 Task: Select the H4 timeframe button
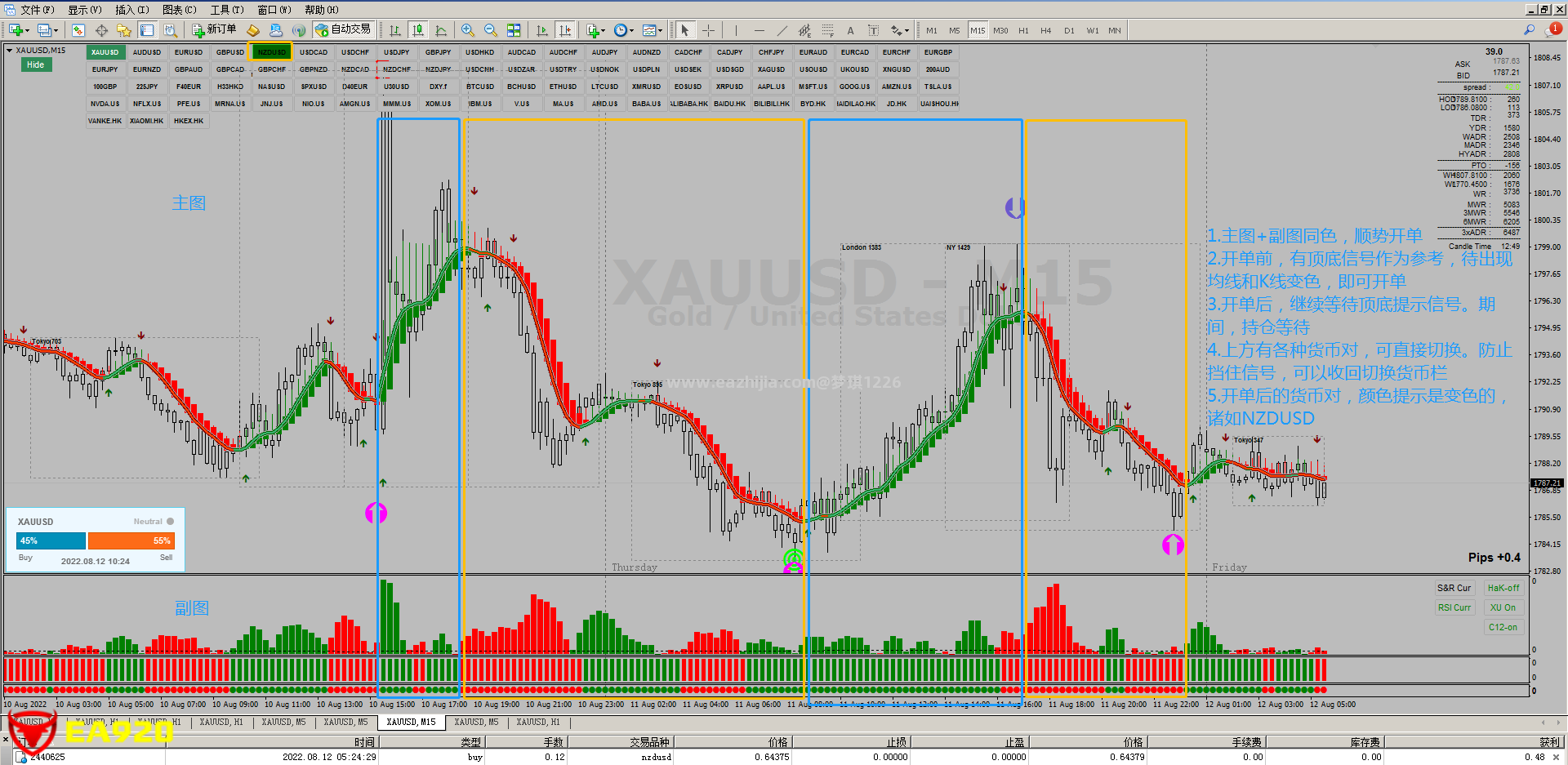[1046, 30]
